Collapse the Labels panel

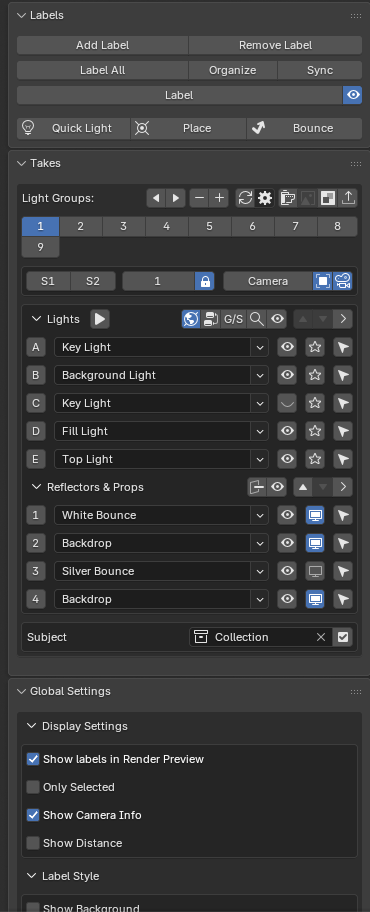pos(22,16)
